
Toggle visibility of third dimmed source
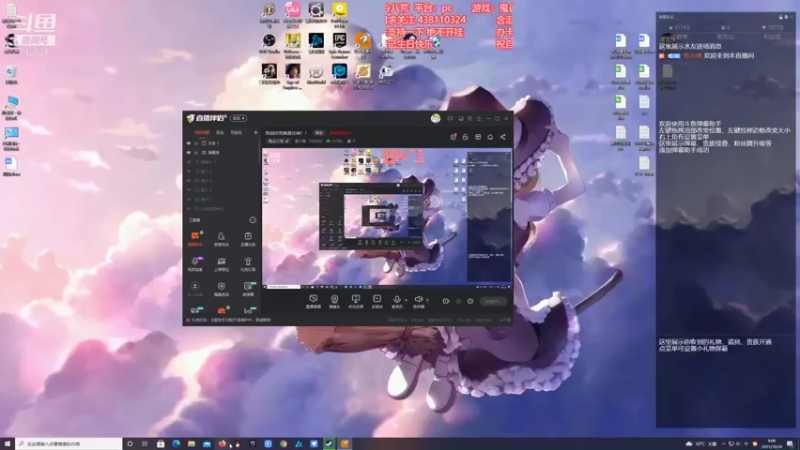(x=189, y=162)
